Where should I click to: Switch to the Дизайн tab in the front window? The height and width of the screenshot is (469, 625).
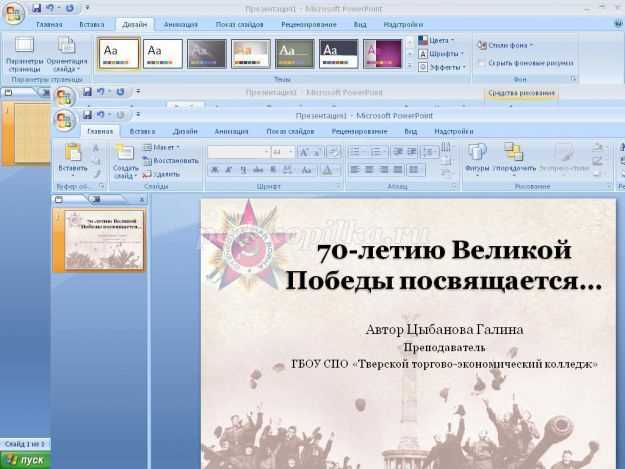point(185,131)
